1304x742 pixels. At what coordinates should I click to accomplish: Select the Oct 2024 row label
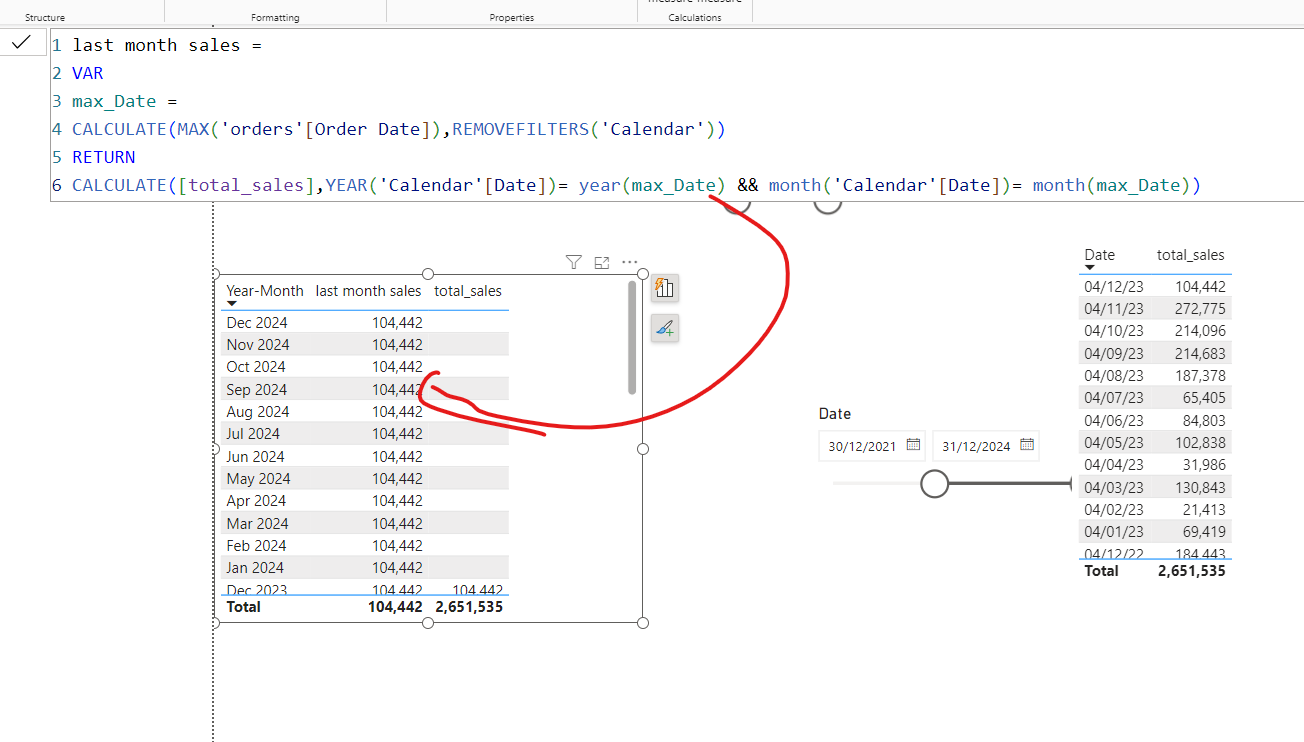pos(256,367)
